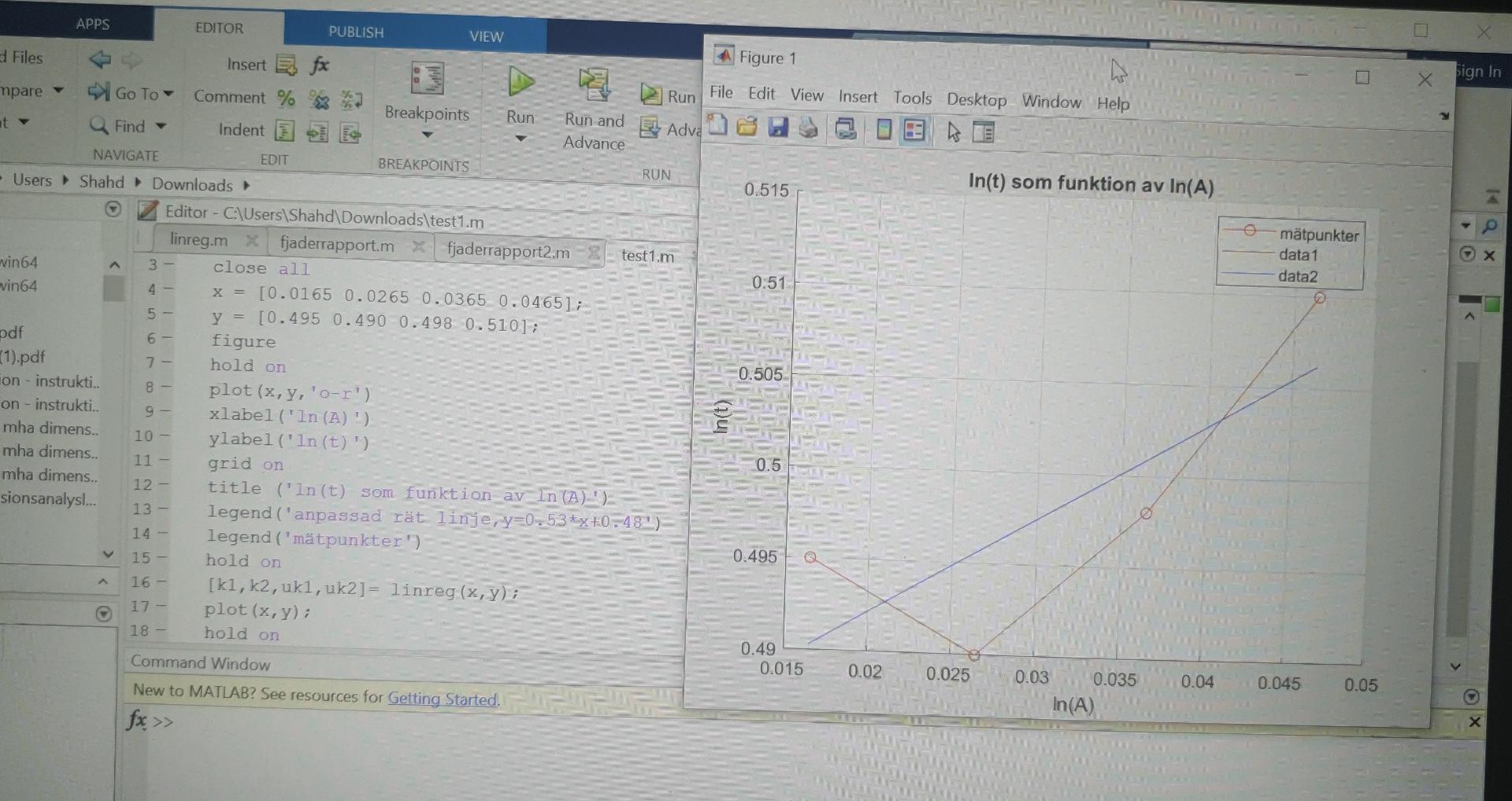Click the New Figure icon in Figure 1 toolbar
This screenshot has height=801, width=1512.
coord(717,124)
